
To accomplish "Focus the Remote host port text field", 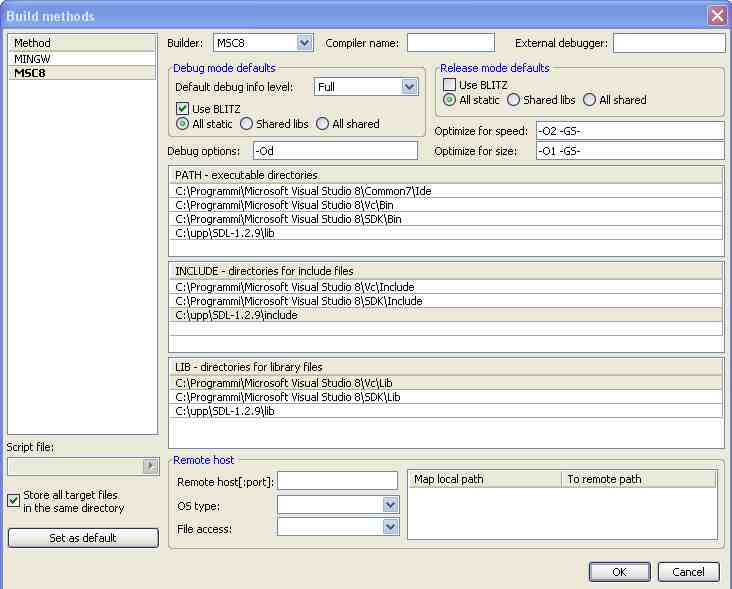I will coord(337,482).
